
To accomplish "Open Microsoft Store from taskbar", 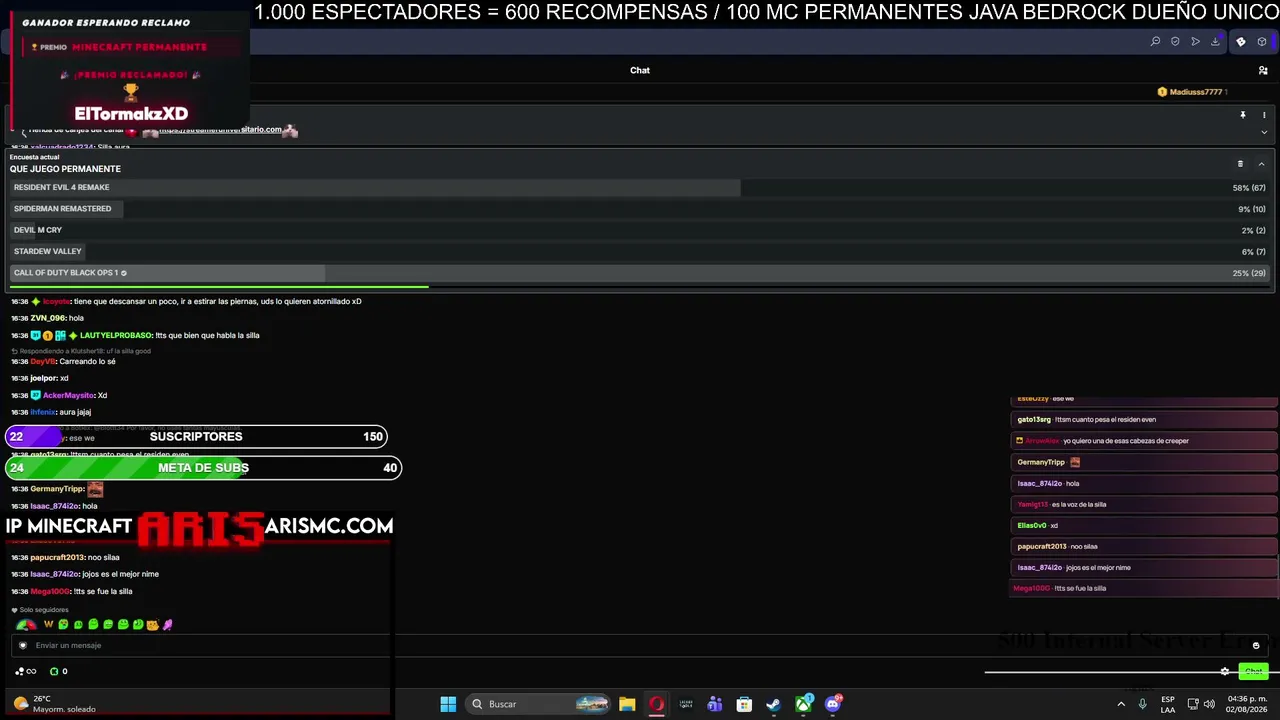I will tap(744, 704).
